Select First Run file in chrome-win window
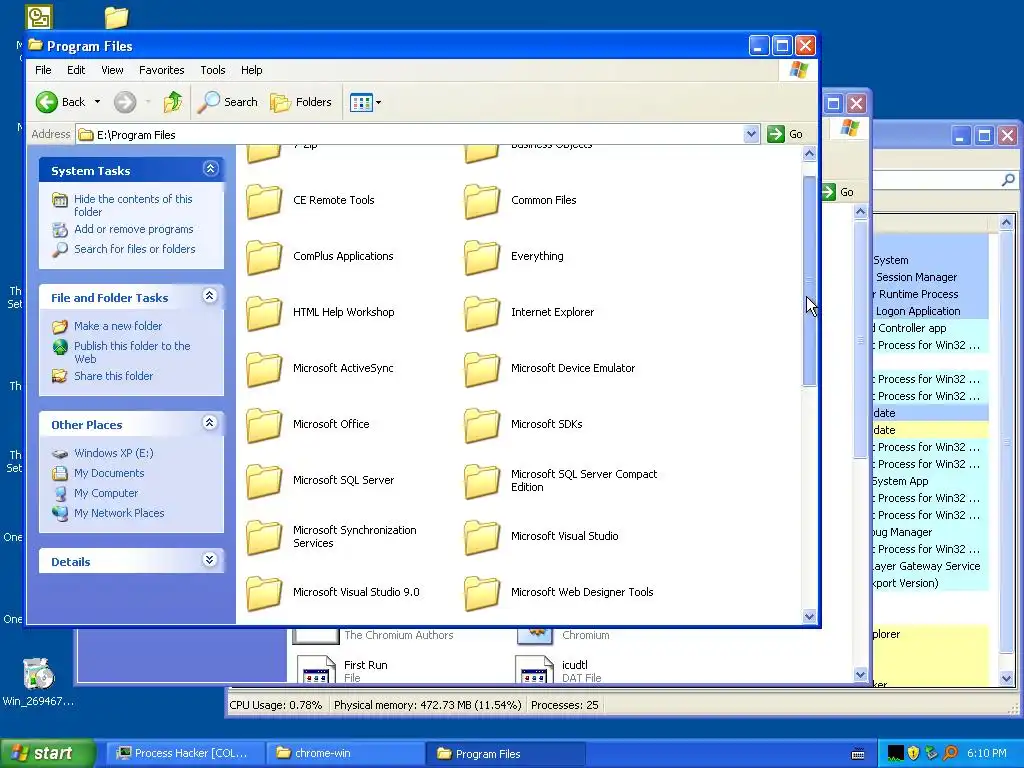This screenshot has width=1024, height=768. [342, 669]
